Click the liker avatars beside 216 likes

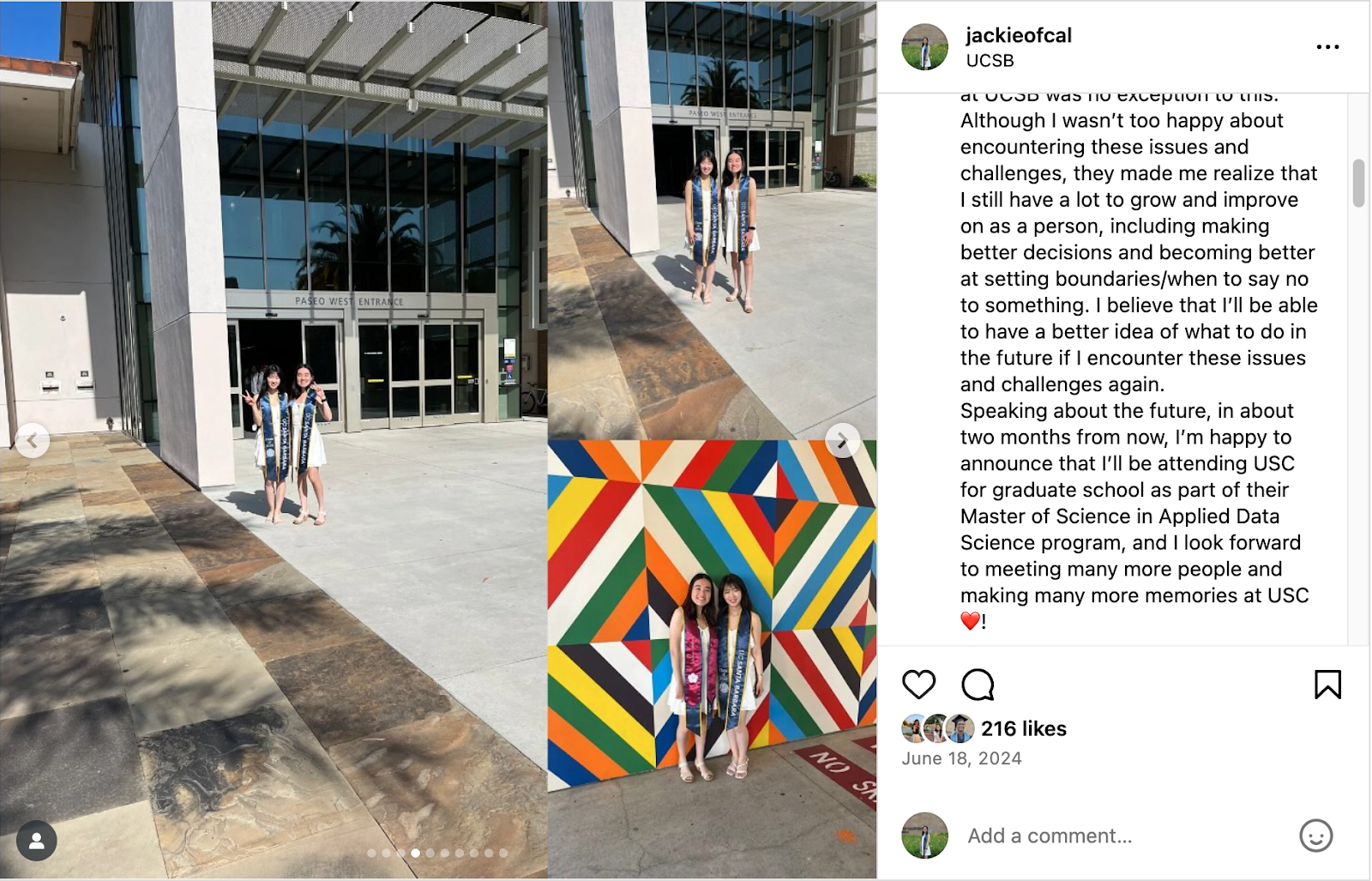coord(938,728)
